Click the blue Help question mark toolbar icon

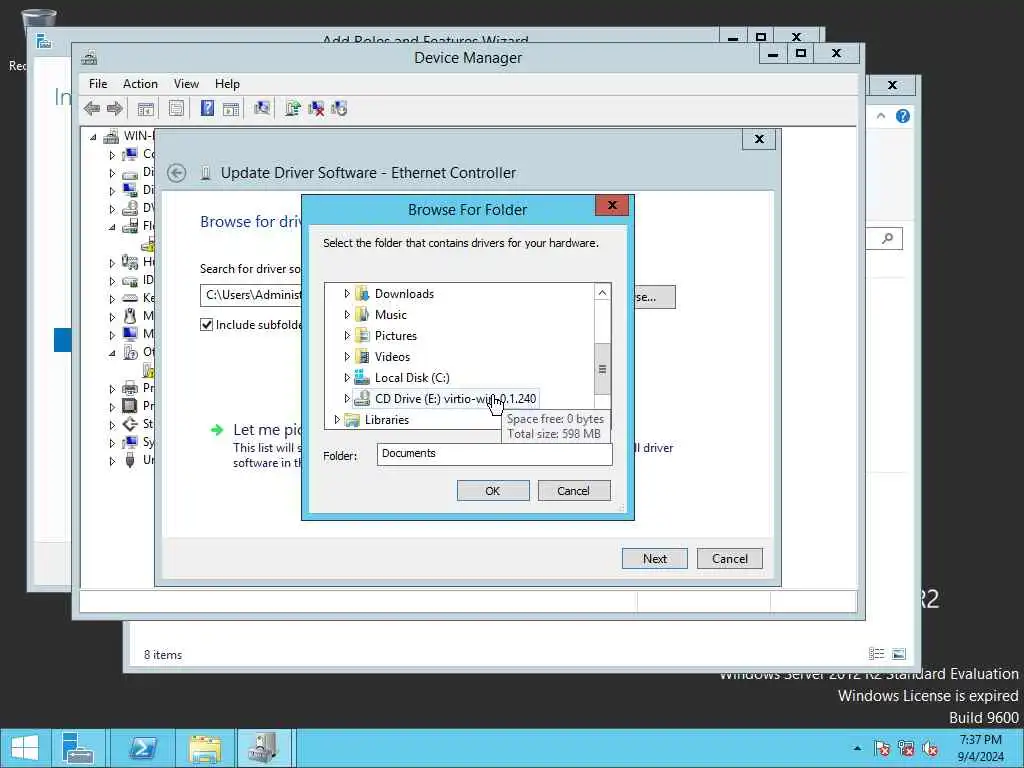click(207, 108)
